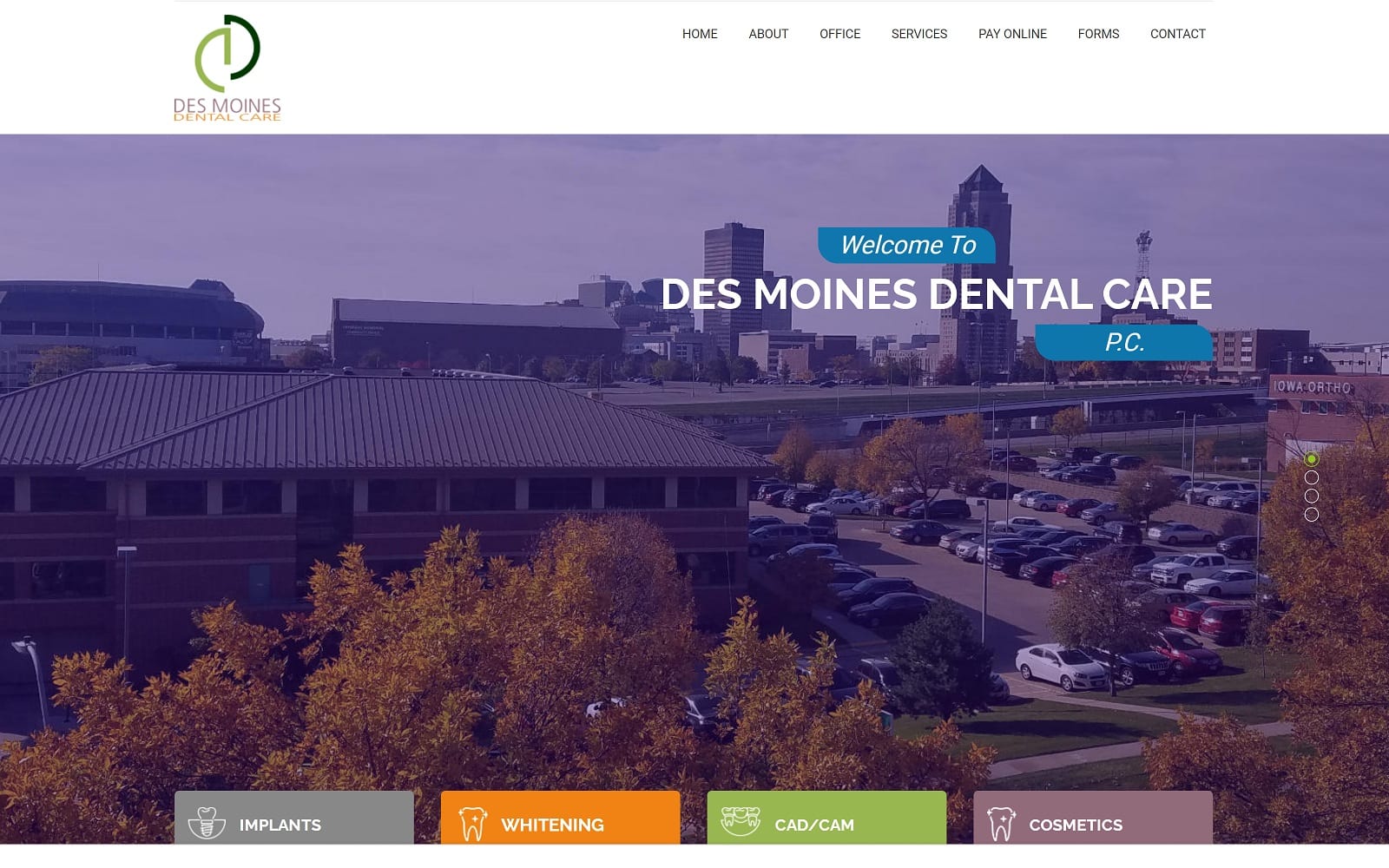
Task: Click the implant tooth icon
Action: tap(207, 823)
